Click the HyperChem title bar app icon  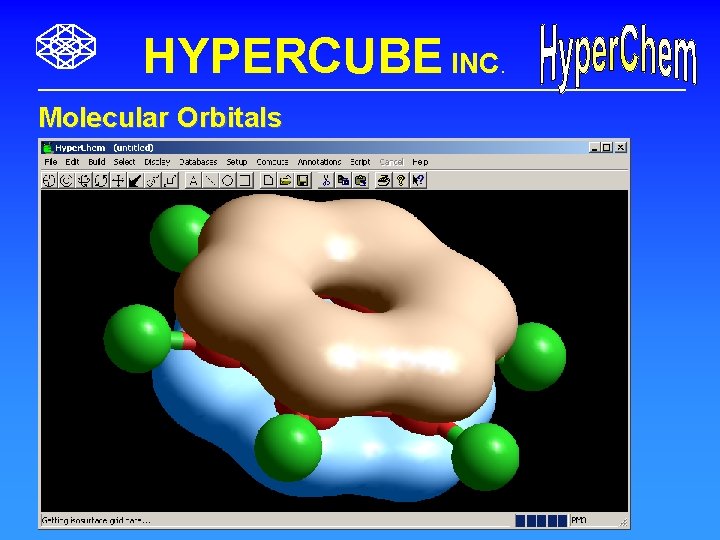click(47, 147)
